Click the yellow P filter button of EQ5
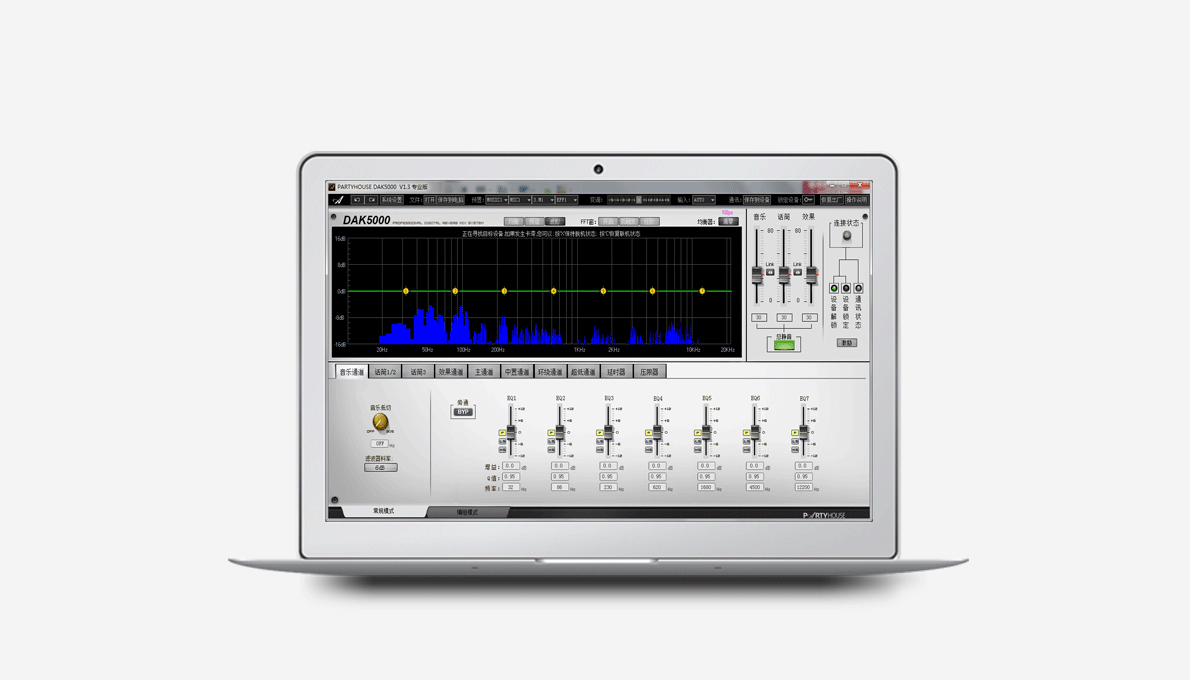 697,433
